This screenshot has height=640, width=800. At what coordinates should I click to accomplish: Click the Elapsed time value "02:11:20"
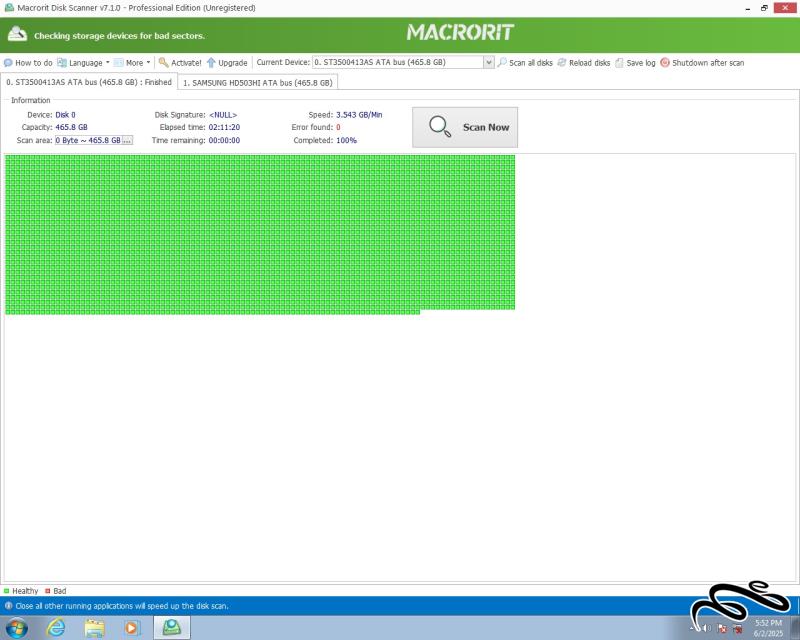(224, 127)
